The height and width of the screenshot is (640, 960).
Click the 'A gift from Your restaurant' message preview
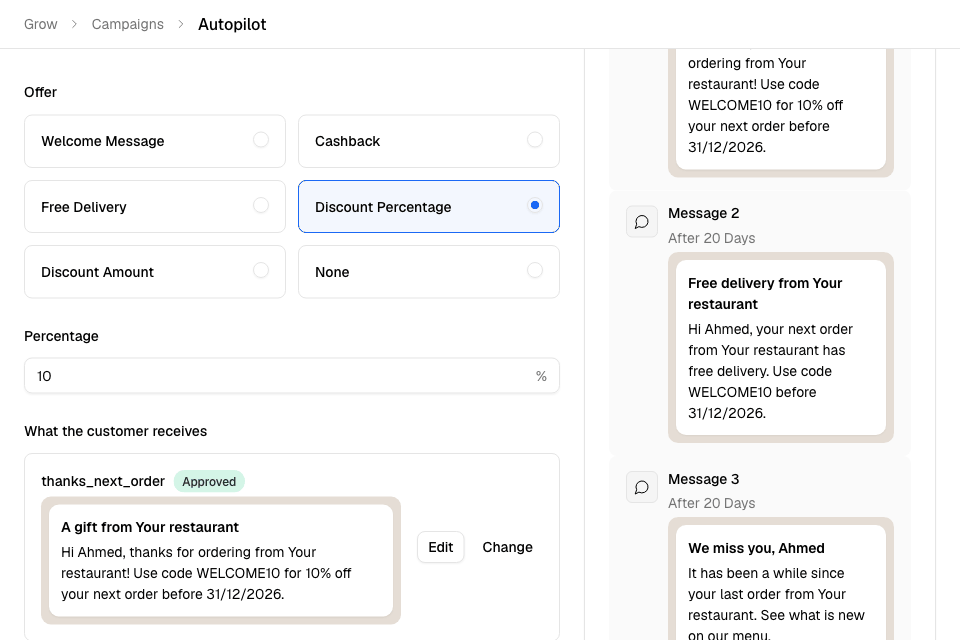click(x=221, y=560)
